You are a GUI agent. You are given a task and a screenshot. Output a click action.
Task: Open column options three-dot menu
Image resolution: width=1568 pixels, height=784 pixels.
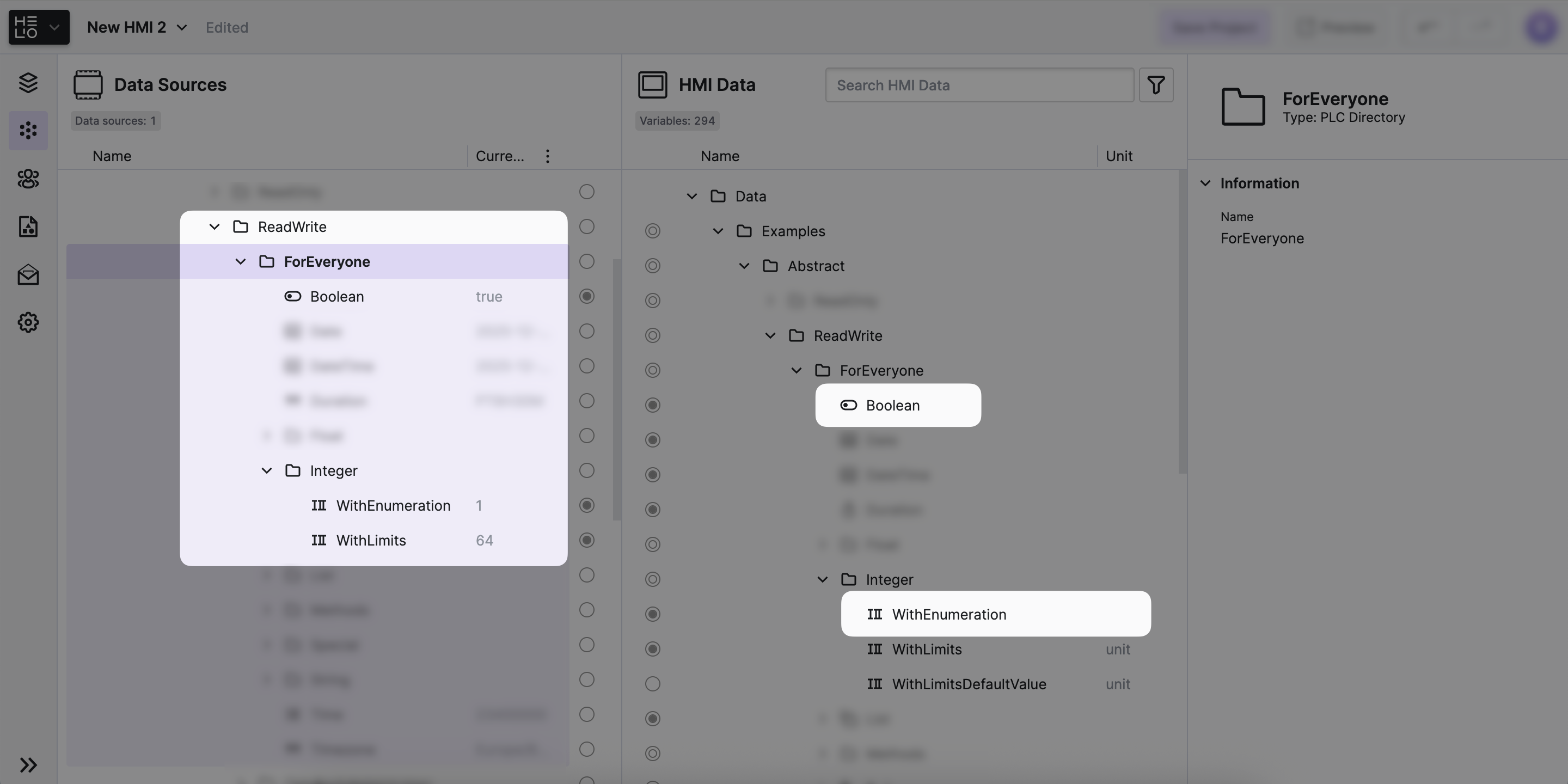[x=547, y=156]
